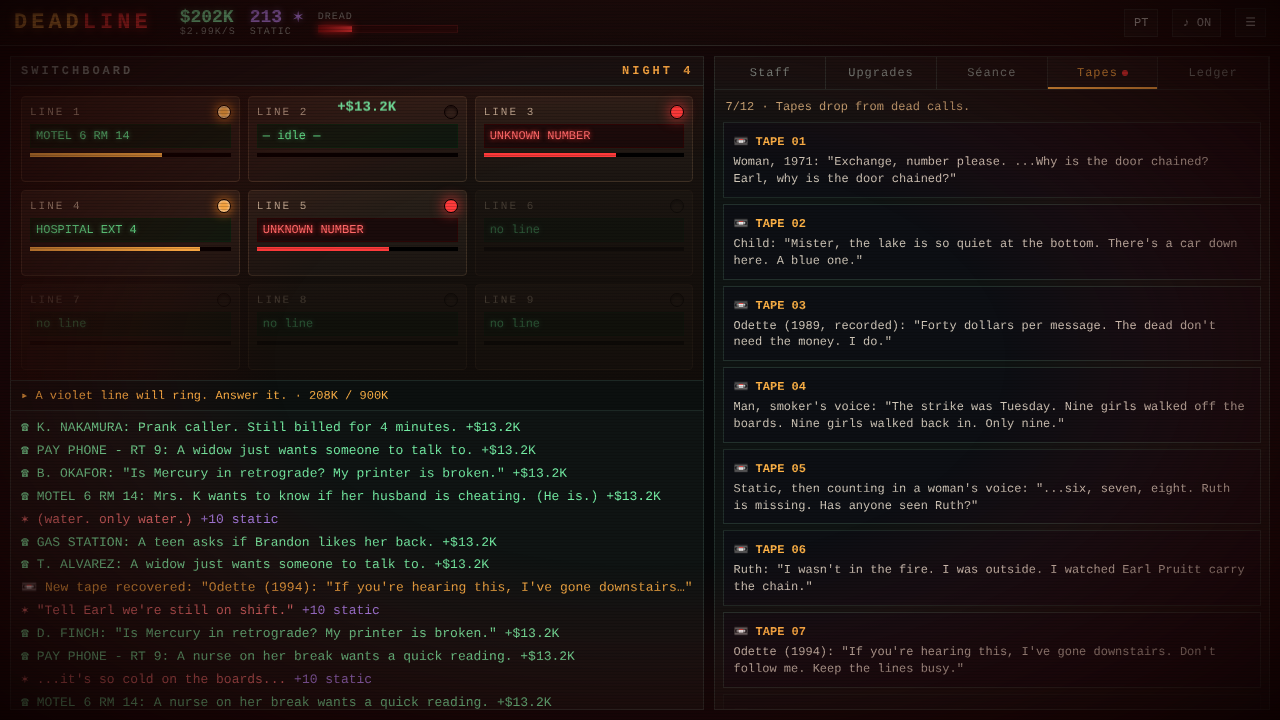
Task: Open the hamburger menu icon
Action: coord(1250,23)
